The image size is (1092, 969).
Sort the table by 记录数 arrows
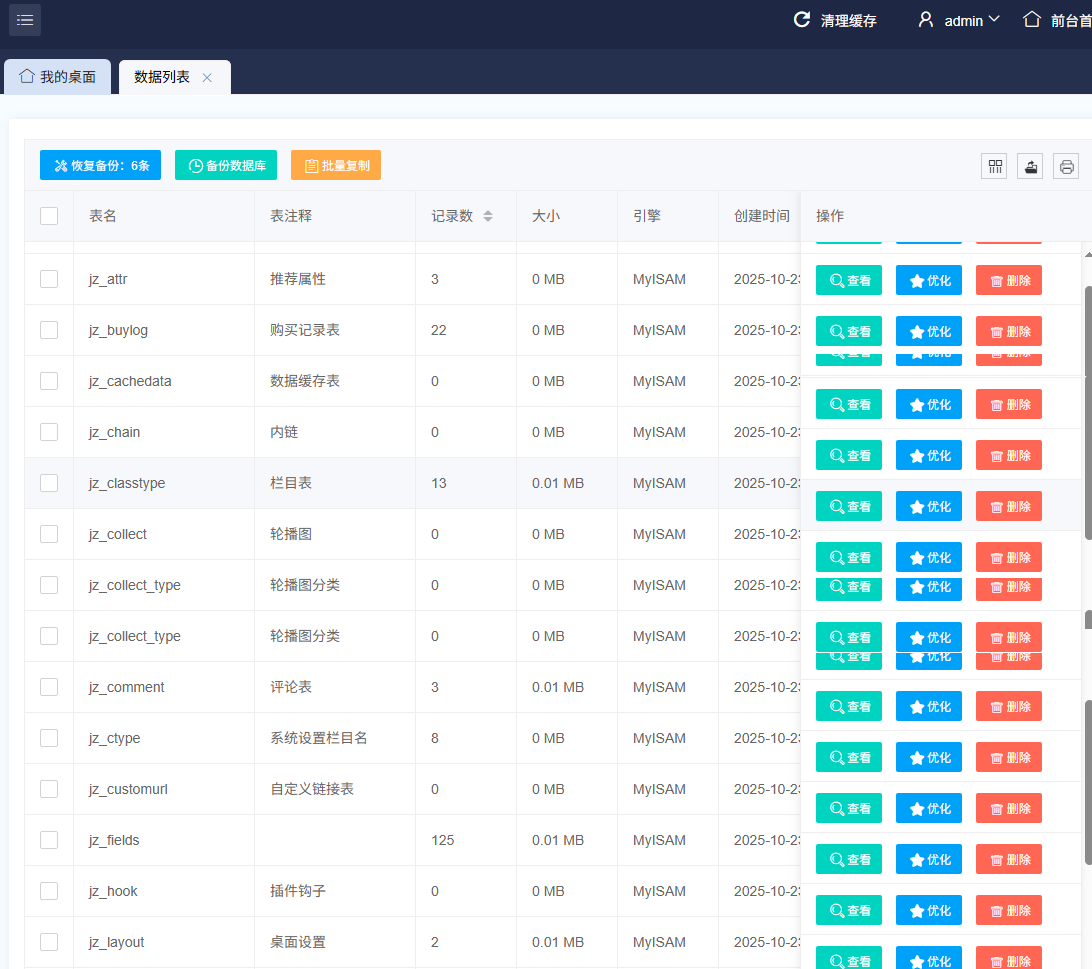coord(488,216)
